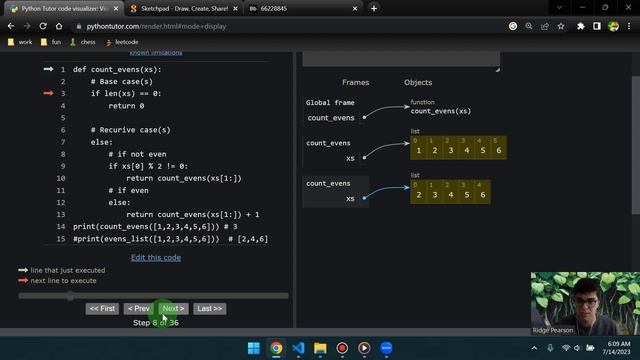
Task: Open the Extensions puzzle icon
Action: coord(580,26)
